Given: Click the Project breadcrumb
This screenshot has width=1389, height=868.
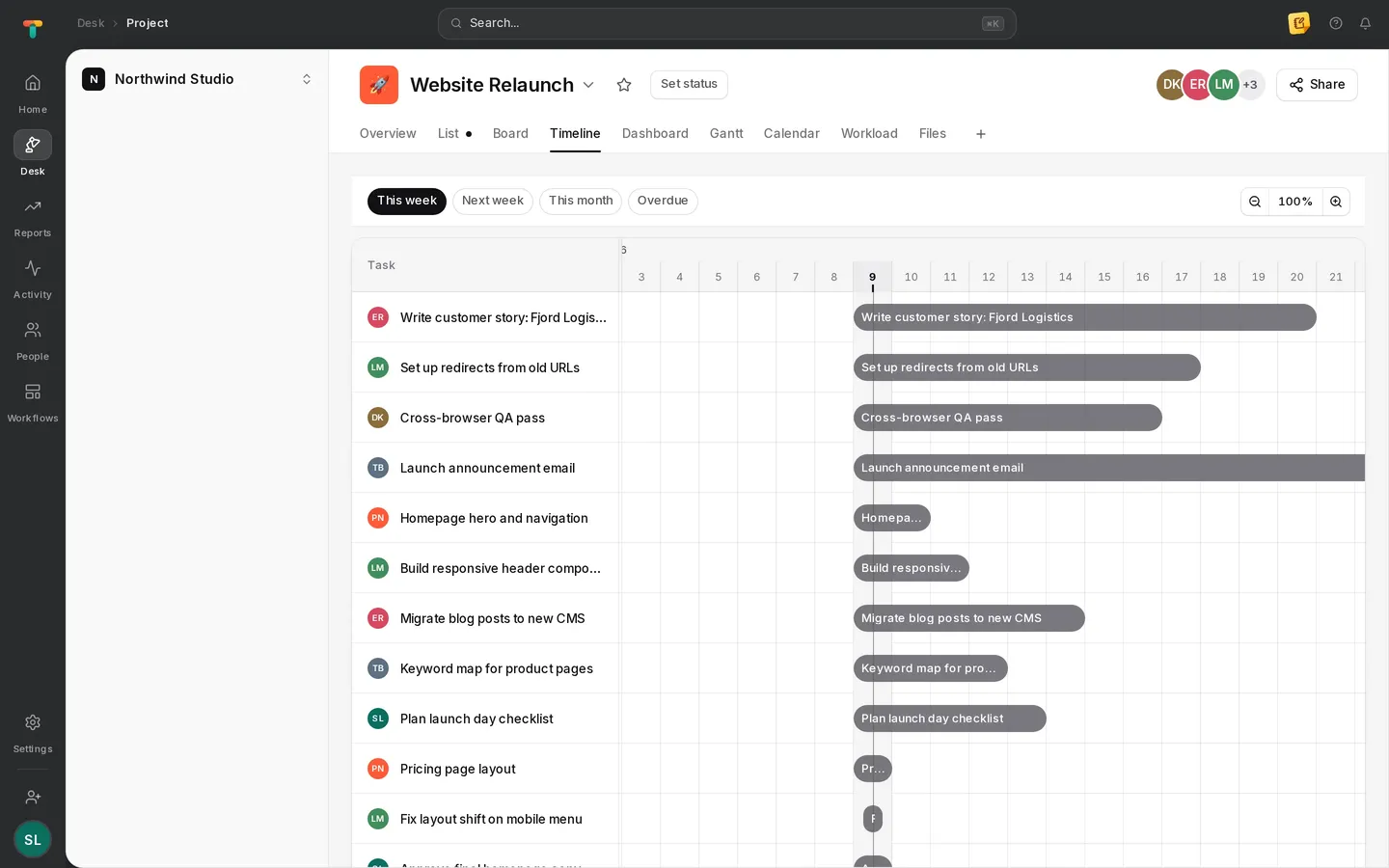Looking at the screenshot, I should click(148, 23).
